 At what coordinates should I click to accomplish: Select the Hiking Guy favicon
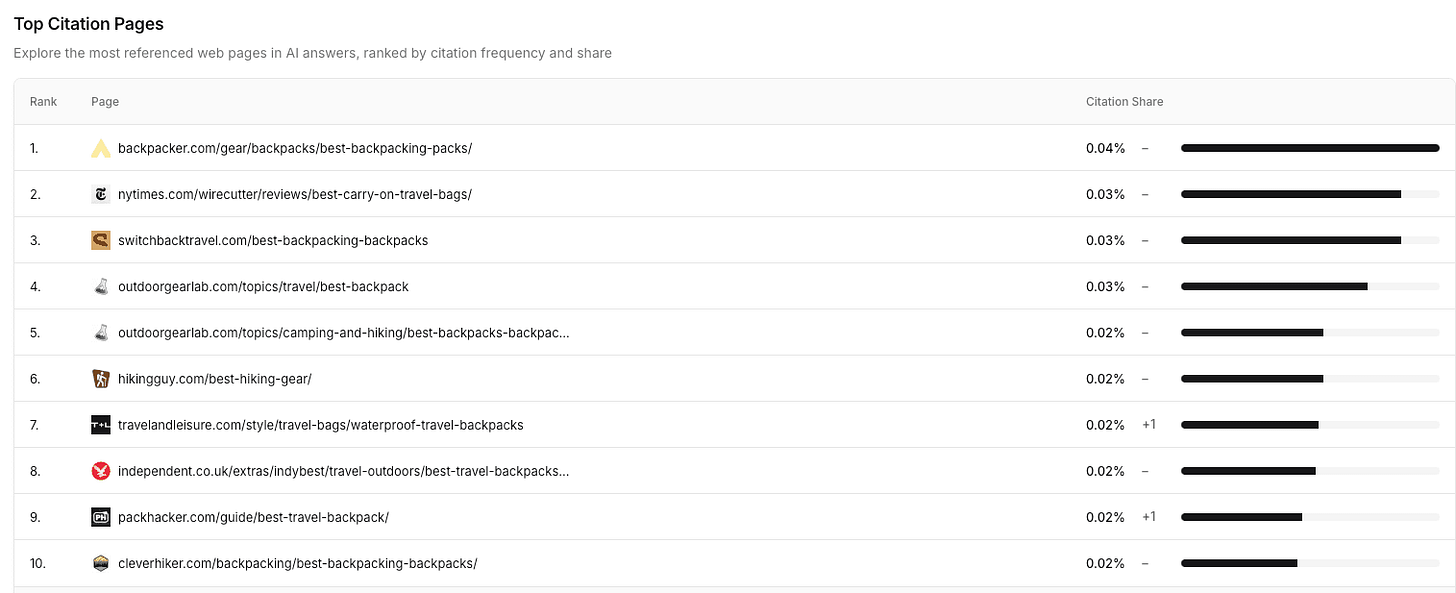coord(100,378)
